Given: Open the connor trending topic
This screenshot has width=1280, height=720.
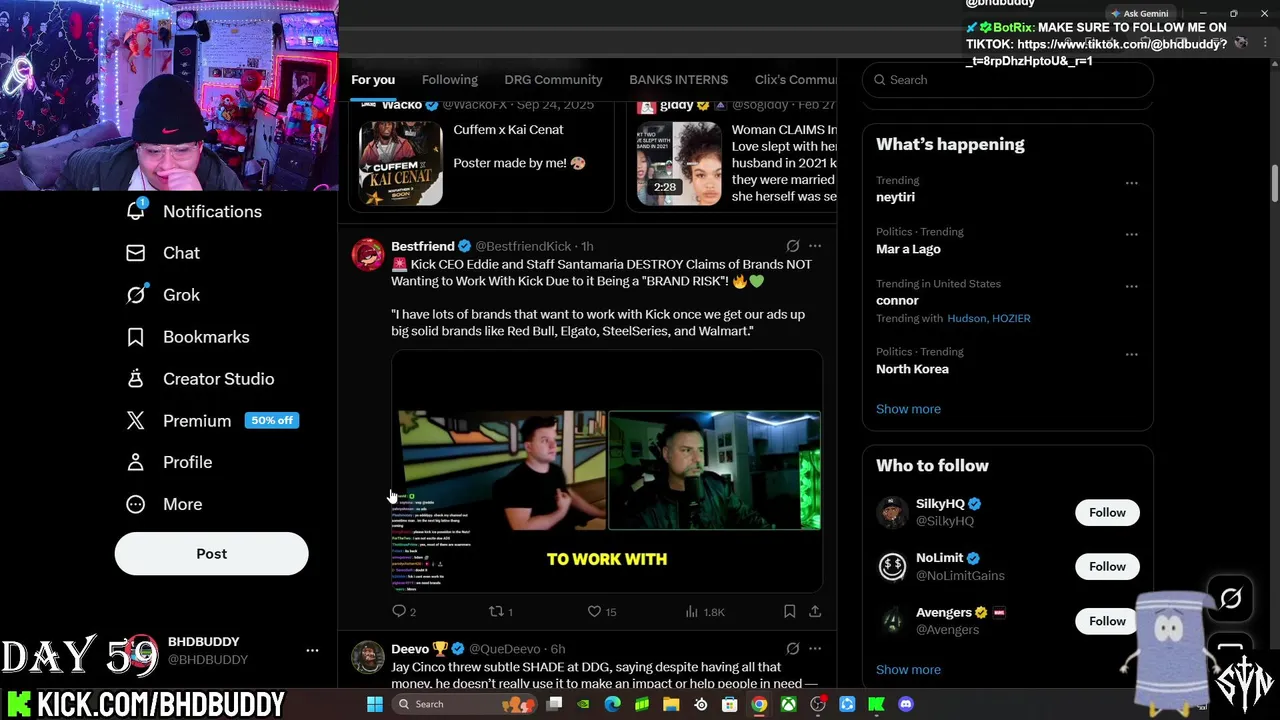Looking at the screenshot, I should [x=897, y=300].
